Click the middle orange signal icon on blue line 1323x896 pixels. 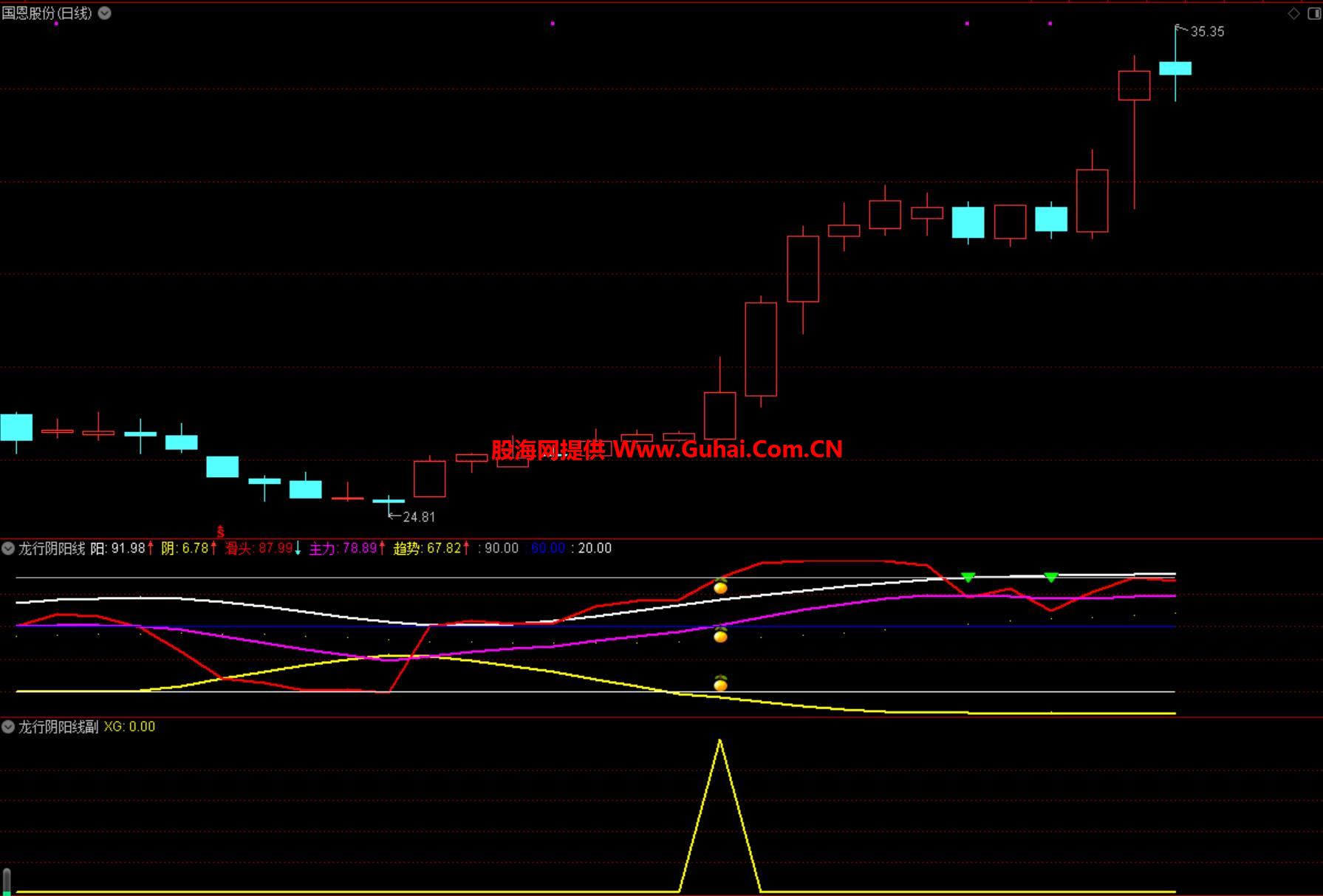pos(720,635)
